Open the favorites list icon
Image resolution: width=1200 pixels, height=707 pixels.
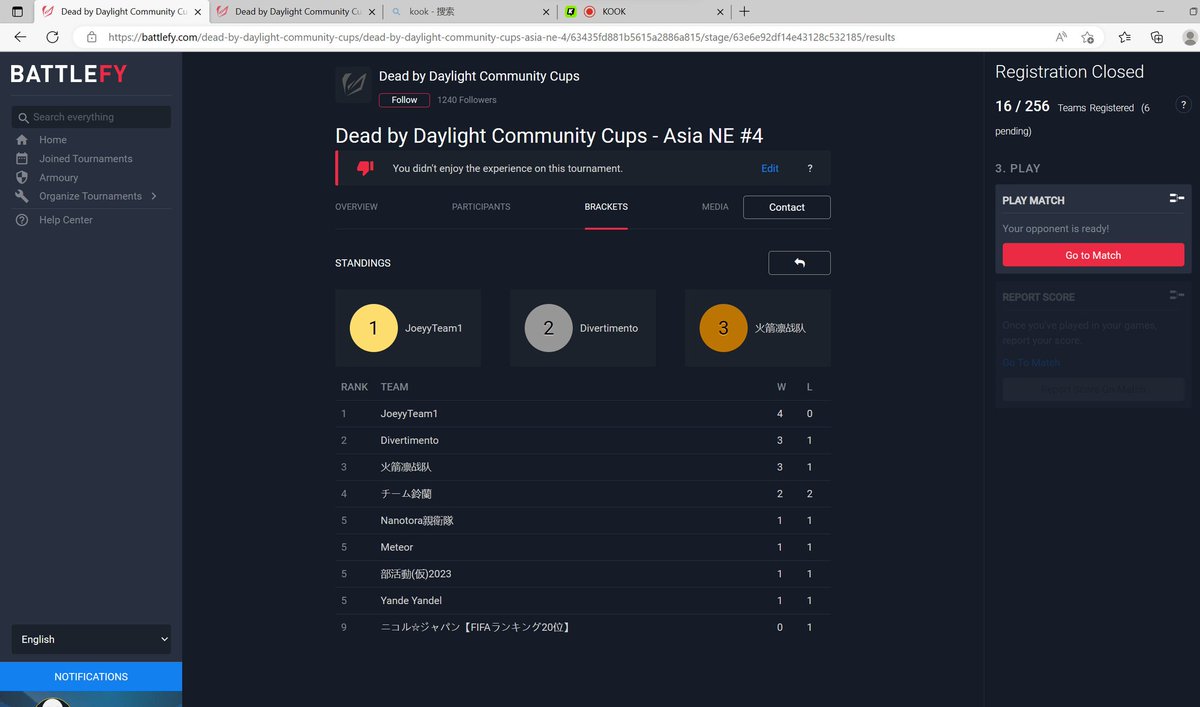tap(1125, 37)
